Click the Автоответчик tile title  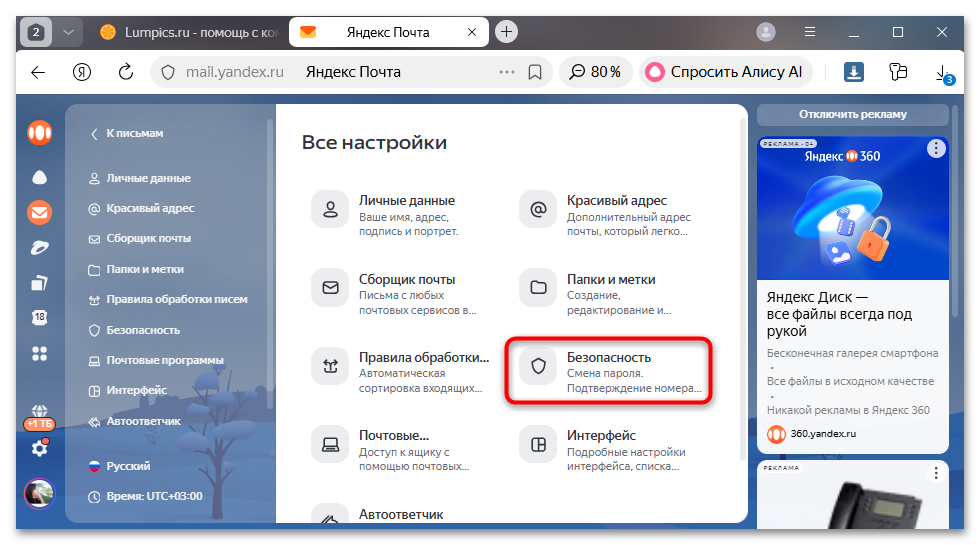401,514
